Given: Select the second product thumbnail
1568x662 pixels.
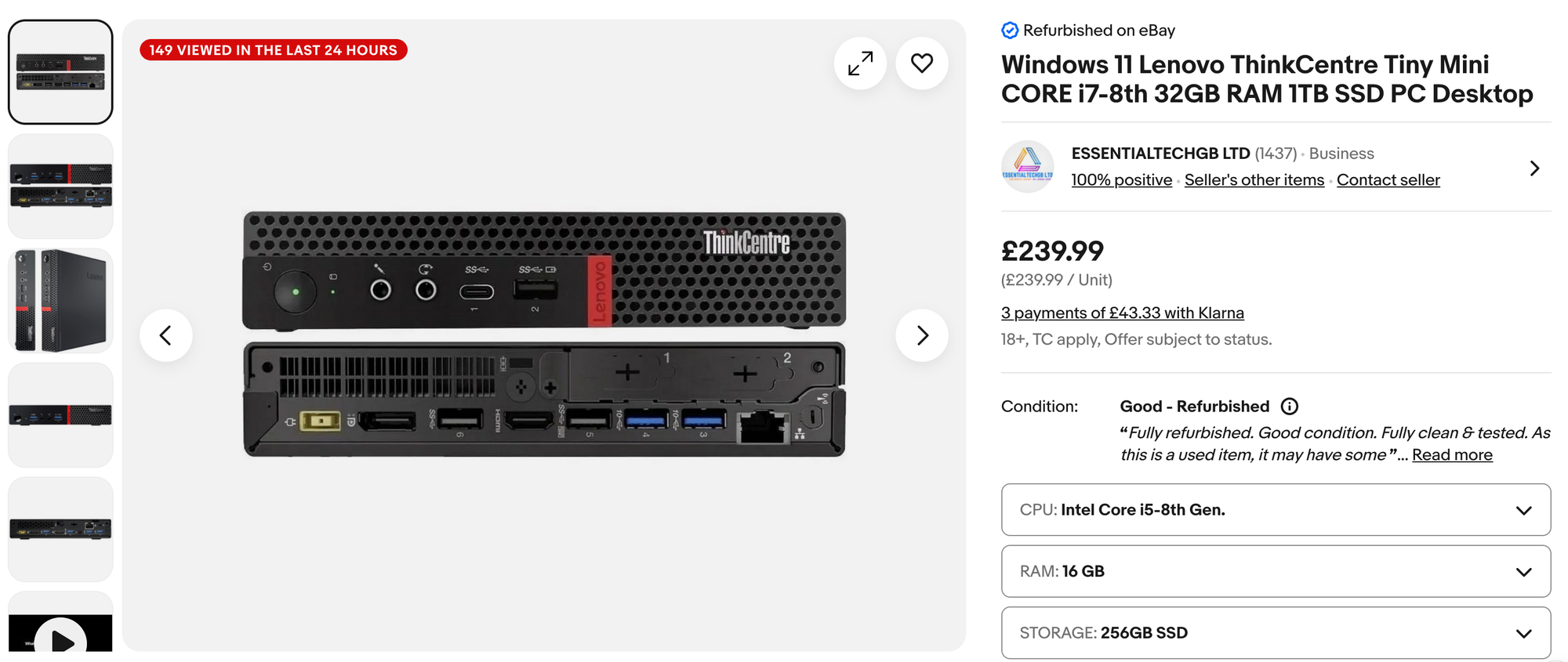Looking at the screenshot, I should click(60, 186).
